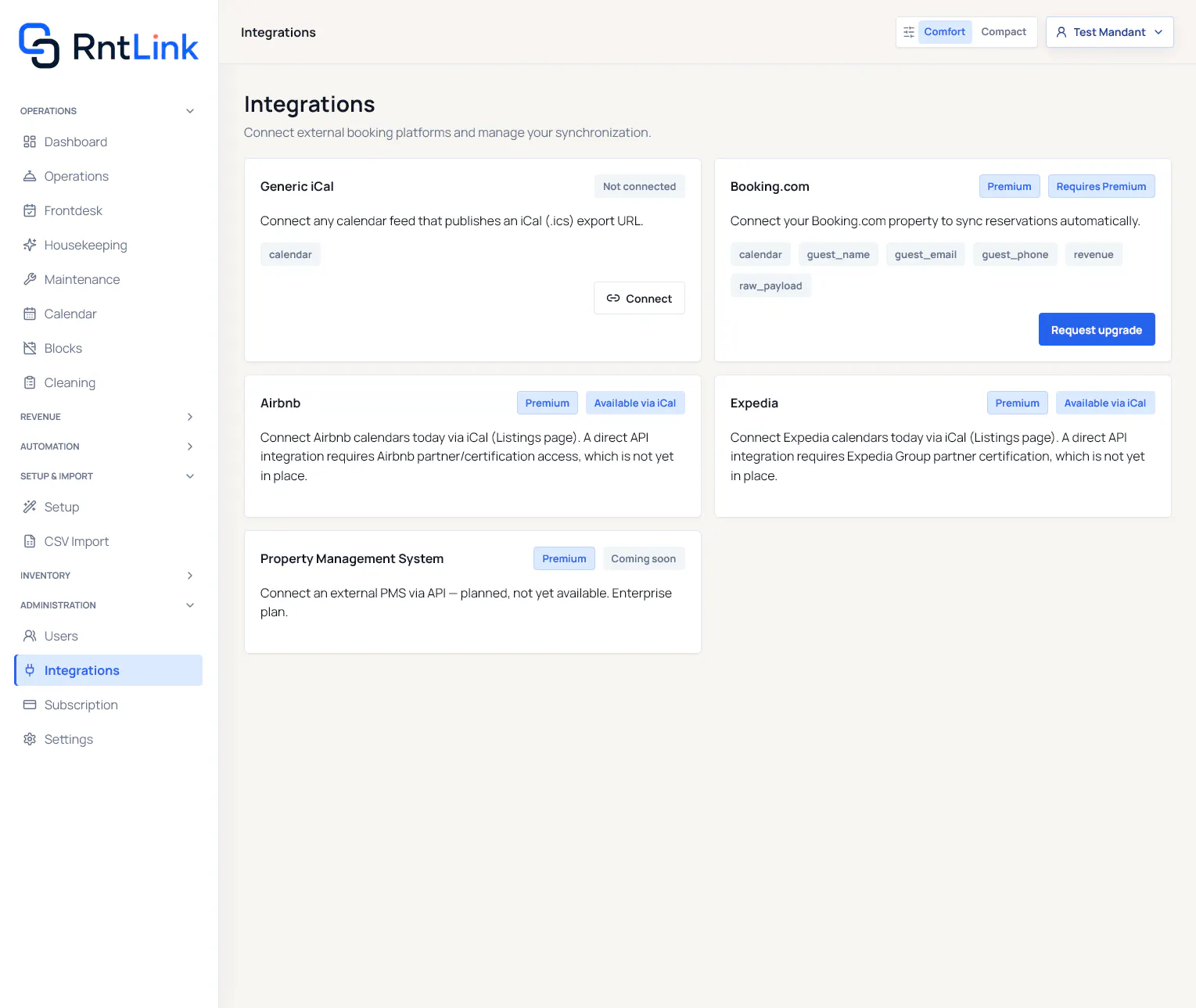Viewport: 1196px width, 1008px height.
Task: Click the Housekeeping sparkles icon
Action: [30, 245]
